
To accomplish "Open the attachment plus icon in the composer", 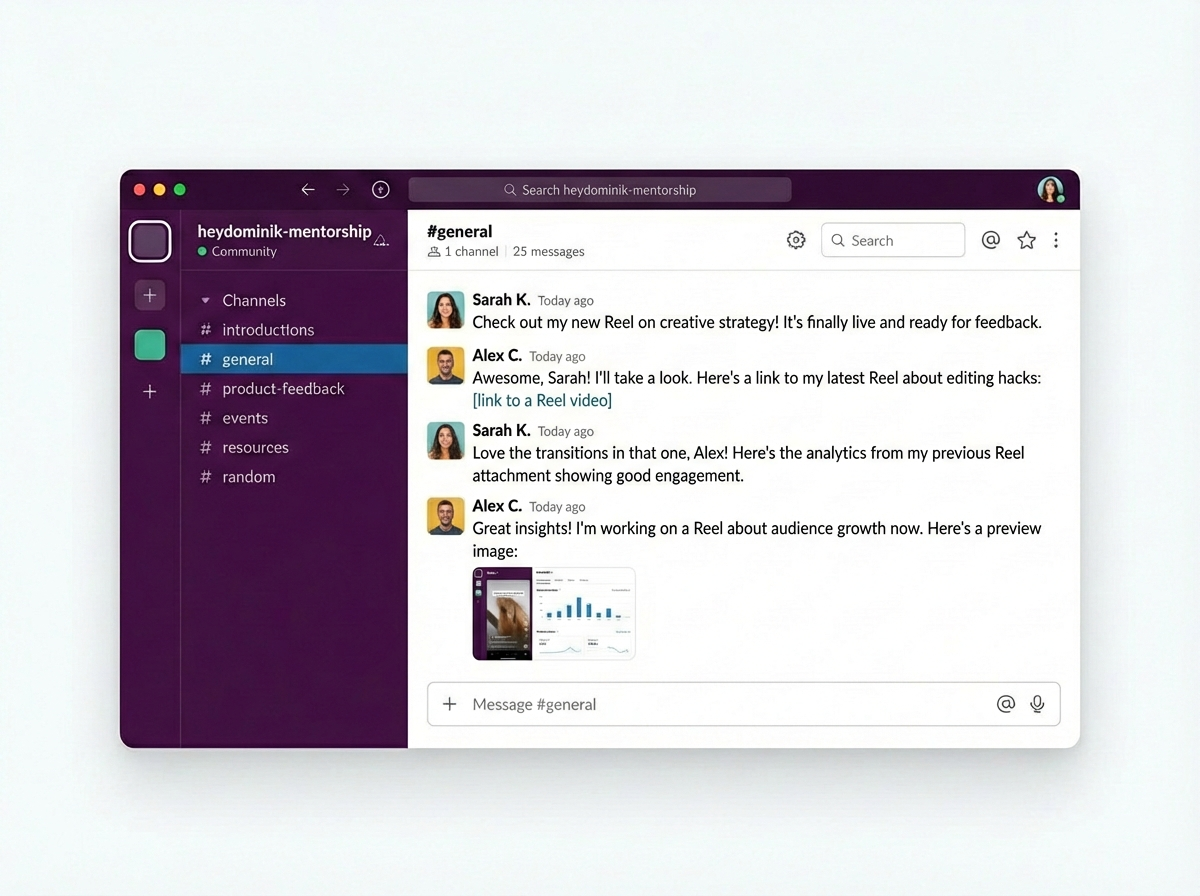I will [451, 704].
